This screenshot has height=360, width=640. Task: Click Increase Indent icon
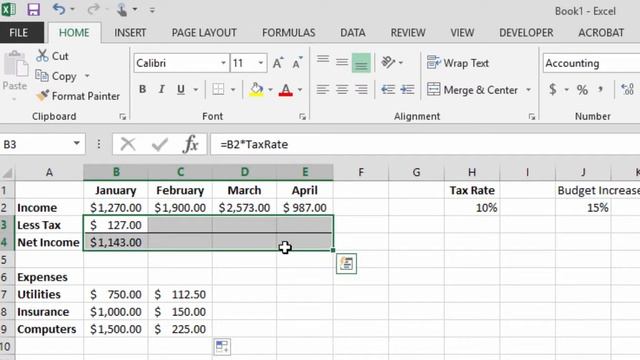coord(407,89)
